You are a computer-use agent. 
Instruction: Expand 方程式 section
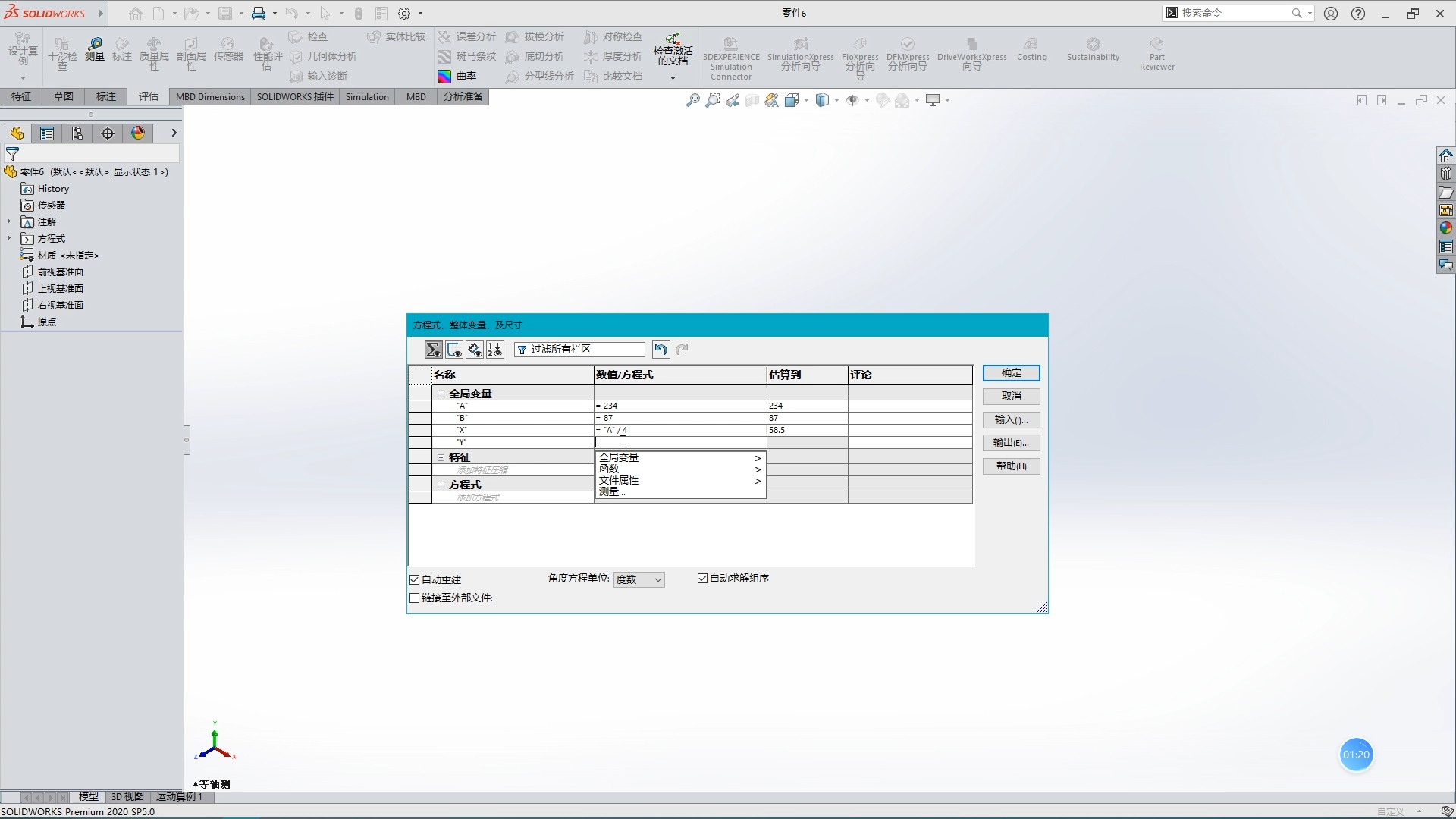pyautogui.click(x=440, y=485)
